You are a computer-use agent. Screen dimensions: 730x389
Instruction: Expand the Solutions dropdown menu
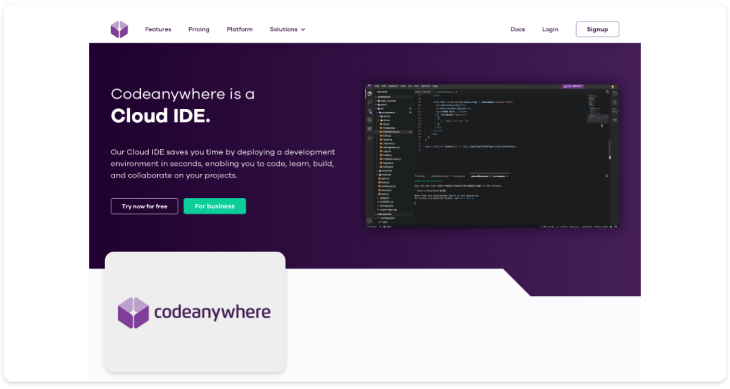[287, 29]
